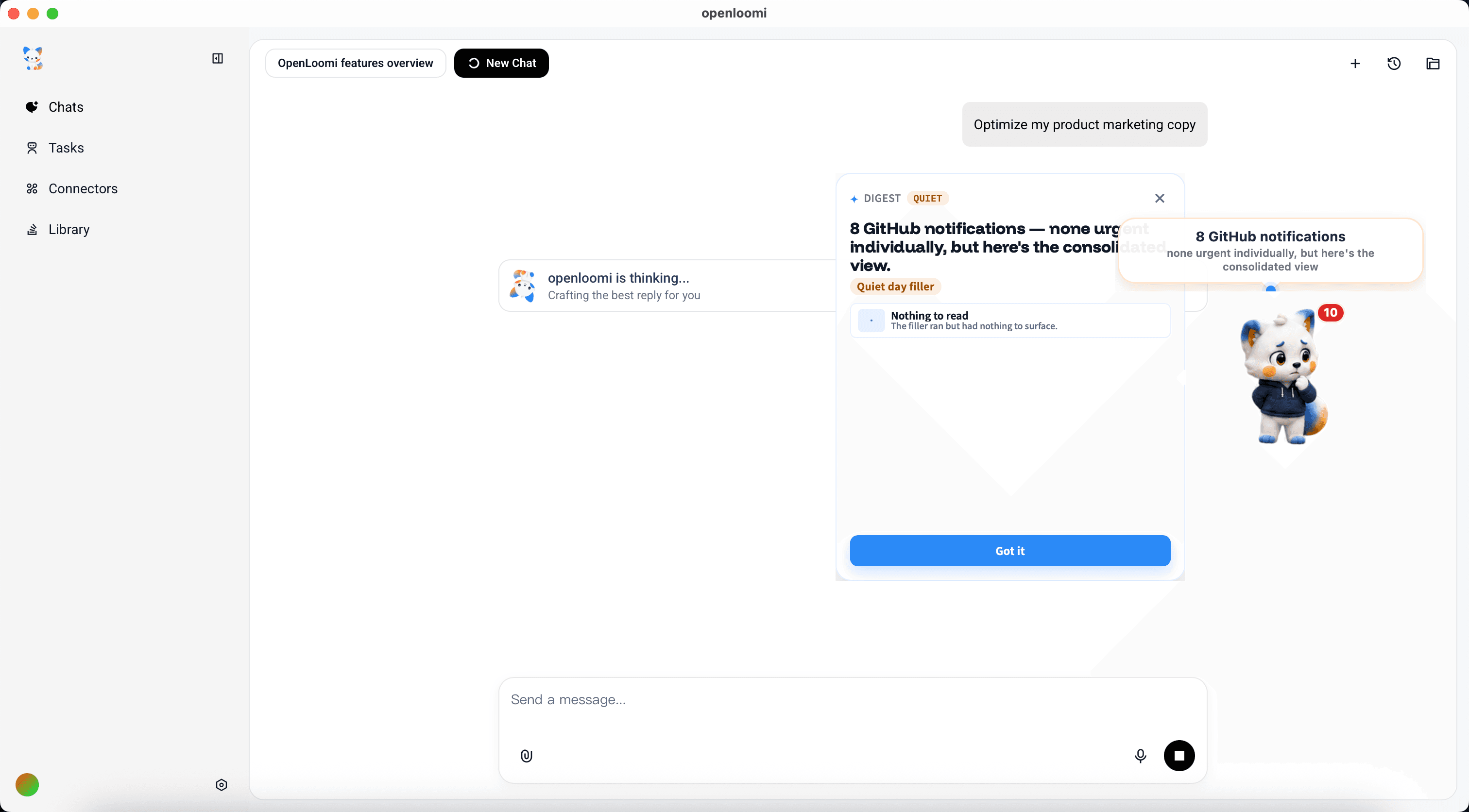Click the Got it button
Viewport: 1469px width, 812px height.
[x=1009, y=550]
